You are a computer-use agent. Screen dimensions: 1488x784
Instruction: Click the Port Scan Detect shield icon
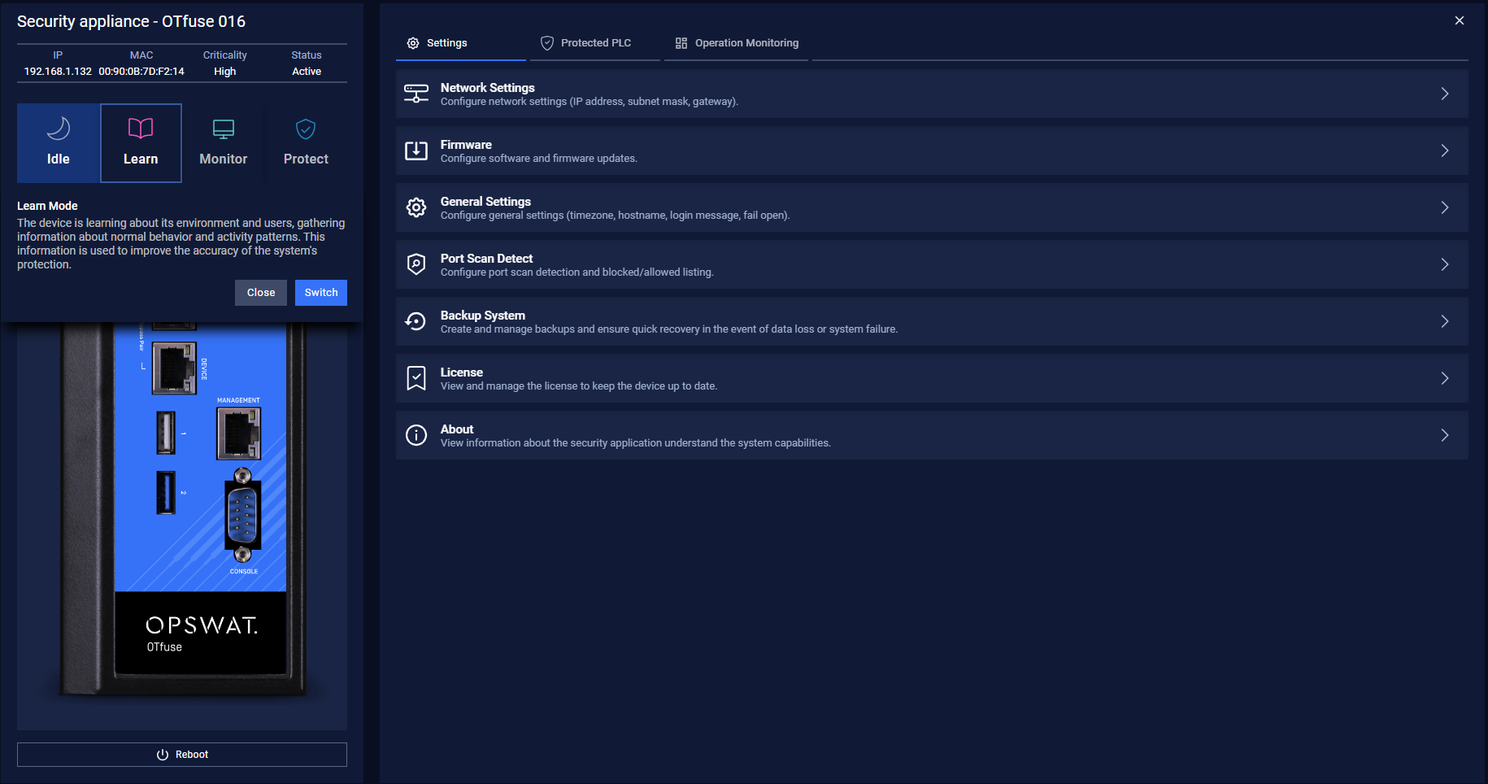[416, 265]
